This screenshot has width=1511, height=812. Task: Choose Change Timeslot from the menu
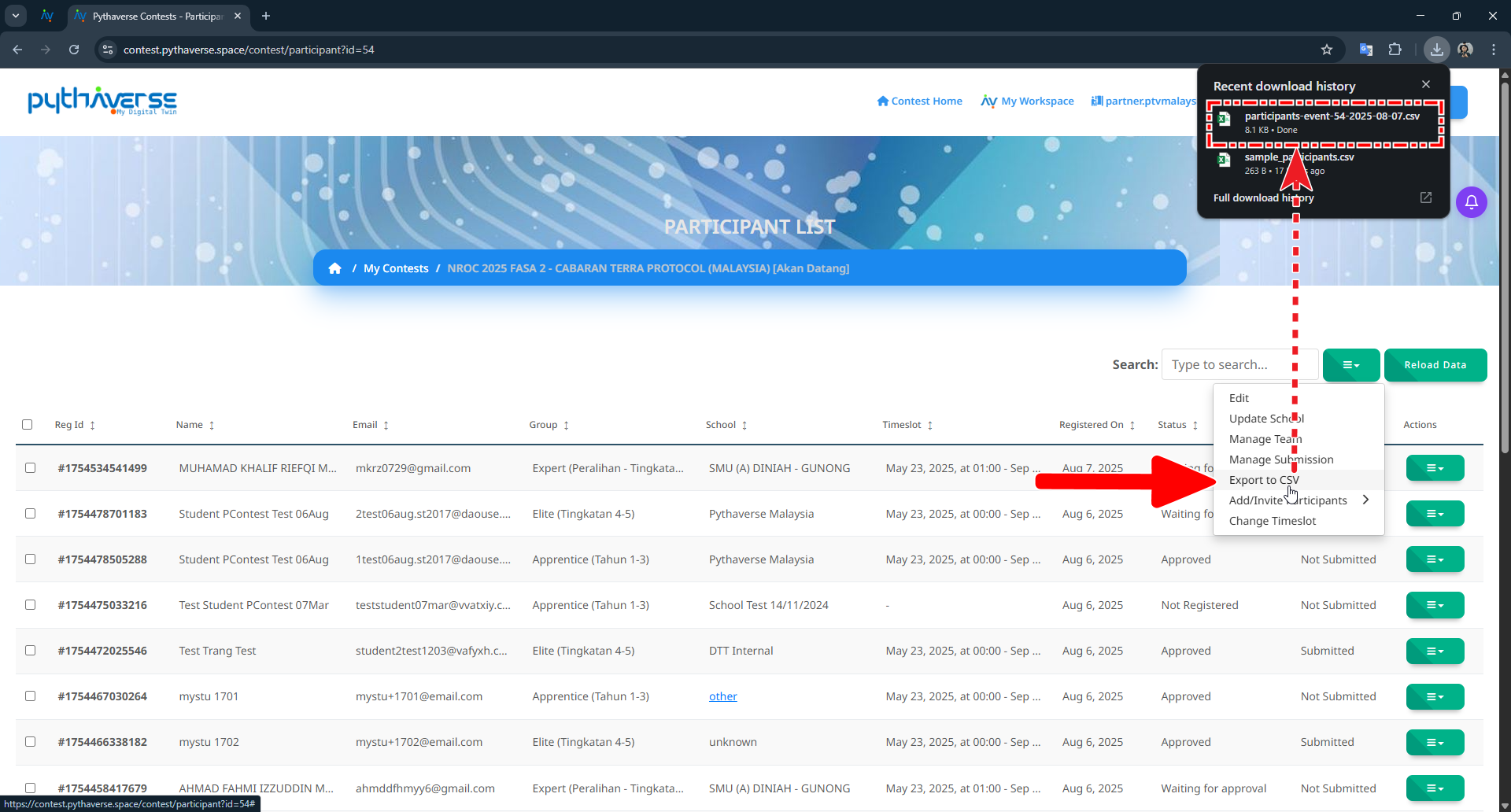click(1299, 521)
